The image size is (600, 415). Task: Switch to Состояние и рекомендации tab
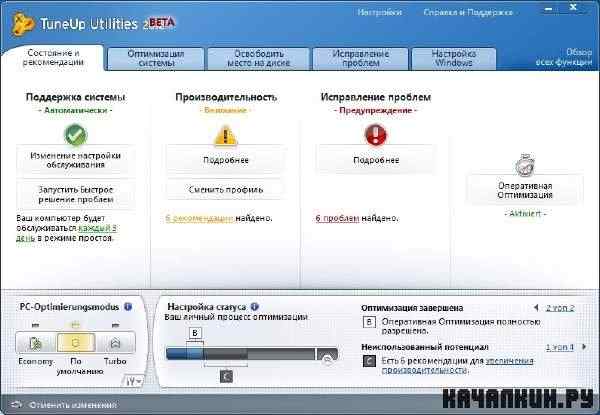click(53, 58)
